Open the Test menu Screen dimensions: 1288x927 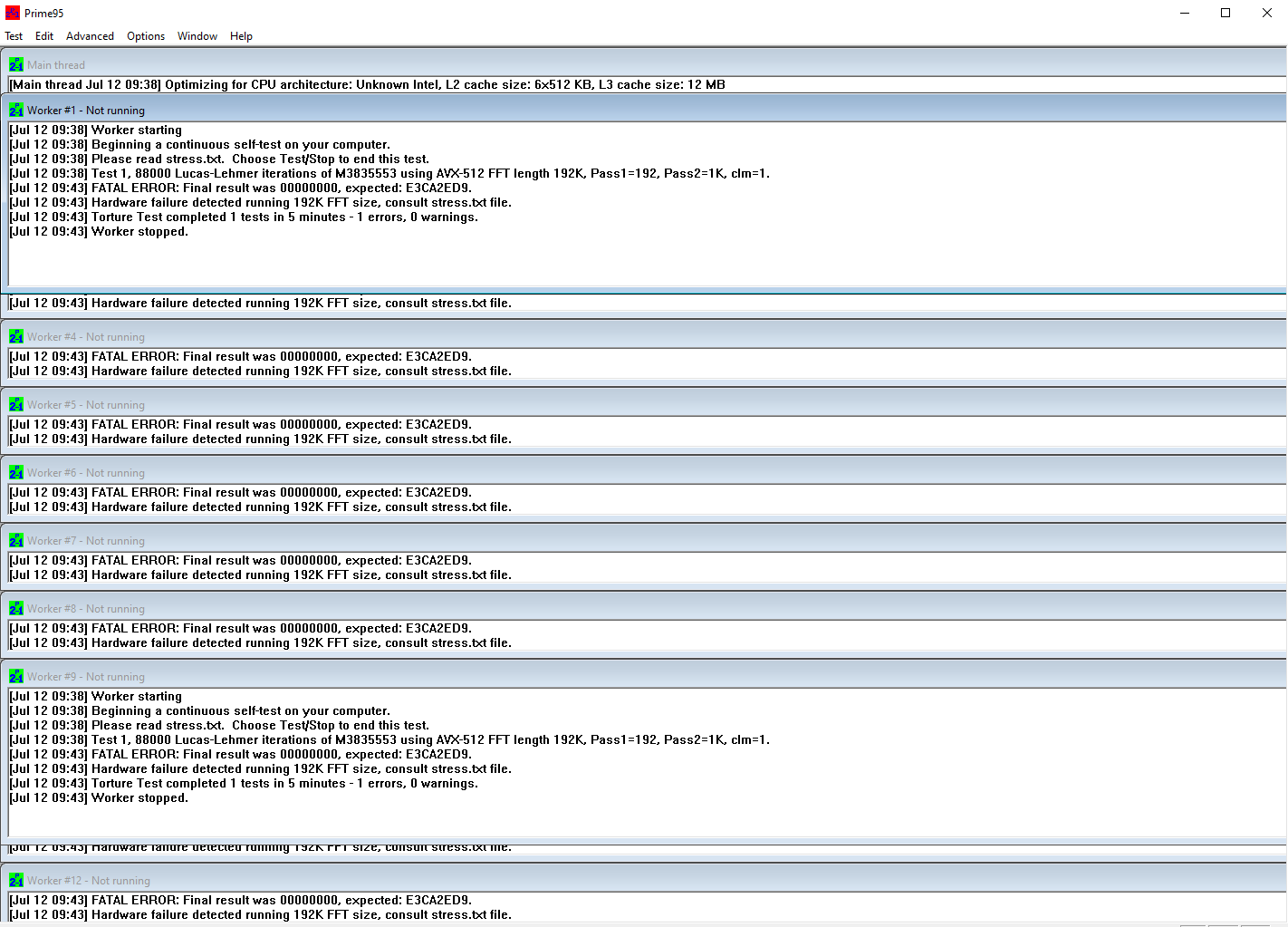pyautogui.click(x=14, y=36)
